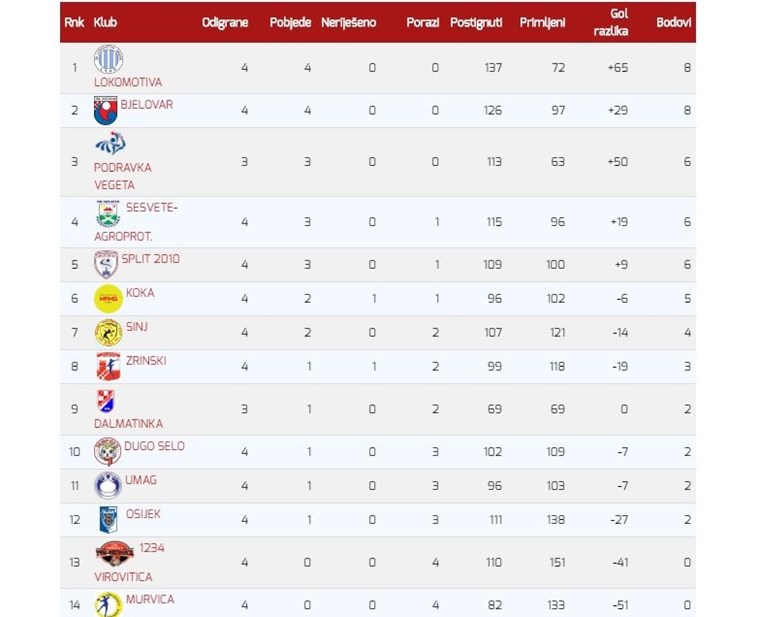Open the MURVICA club link
760x617 pixels.
pos(150,600)
